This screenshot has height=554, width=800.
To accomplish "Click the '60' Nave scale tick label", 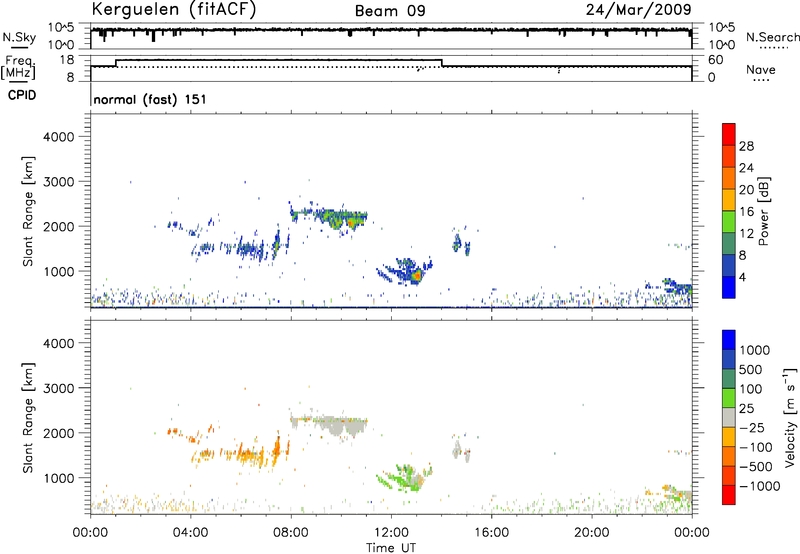I will click(716, 60).
